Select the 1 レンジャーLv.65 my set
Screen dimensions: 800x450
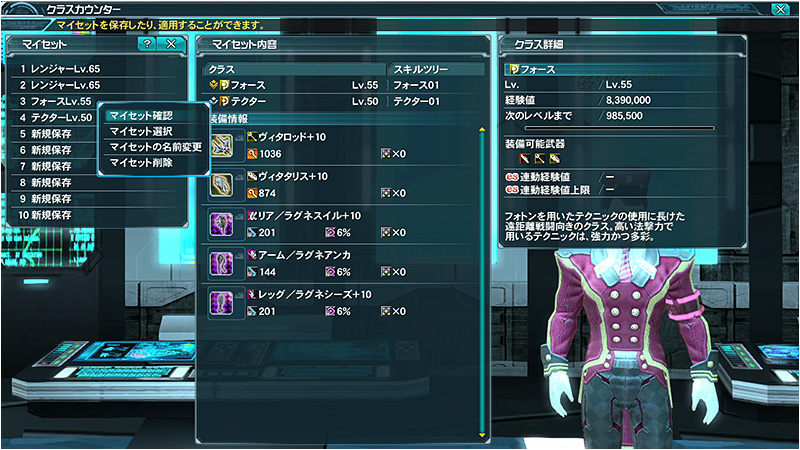click(97, 68)
